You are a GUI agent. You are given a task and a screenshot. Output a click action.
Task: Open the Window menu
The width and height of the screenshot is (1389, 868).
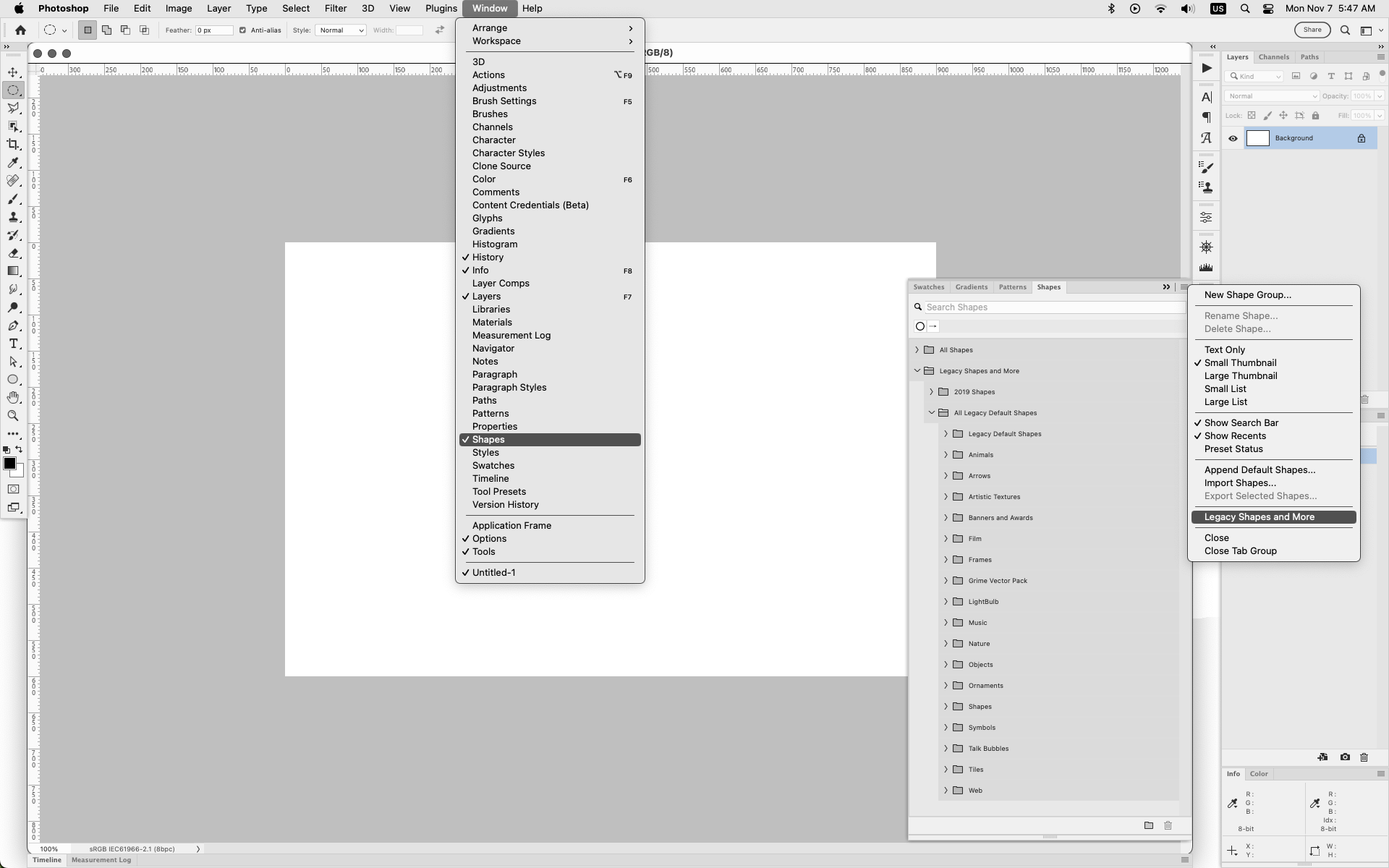coord(490,8)
